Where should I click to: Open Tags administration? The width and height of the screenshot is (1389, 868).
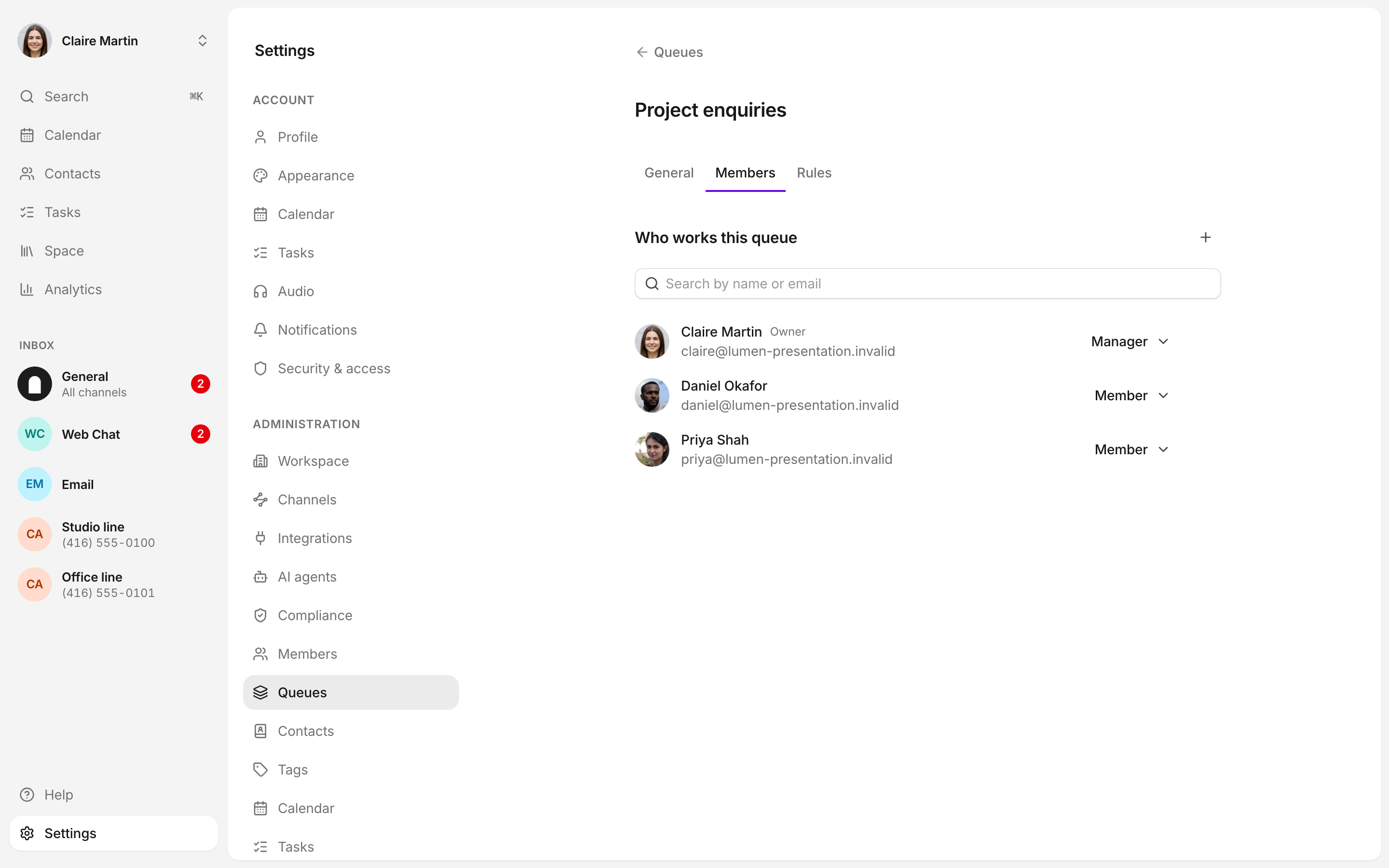(x=351, y=770)
